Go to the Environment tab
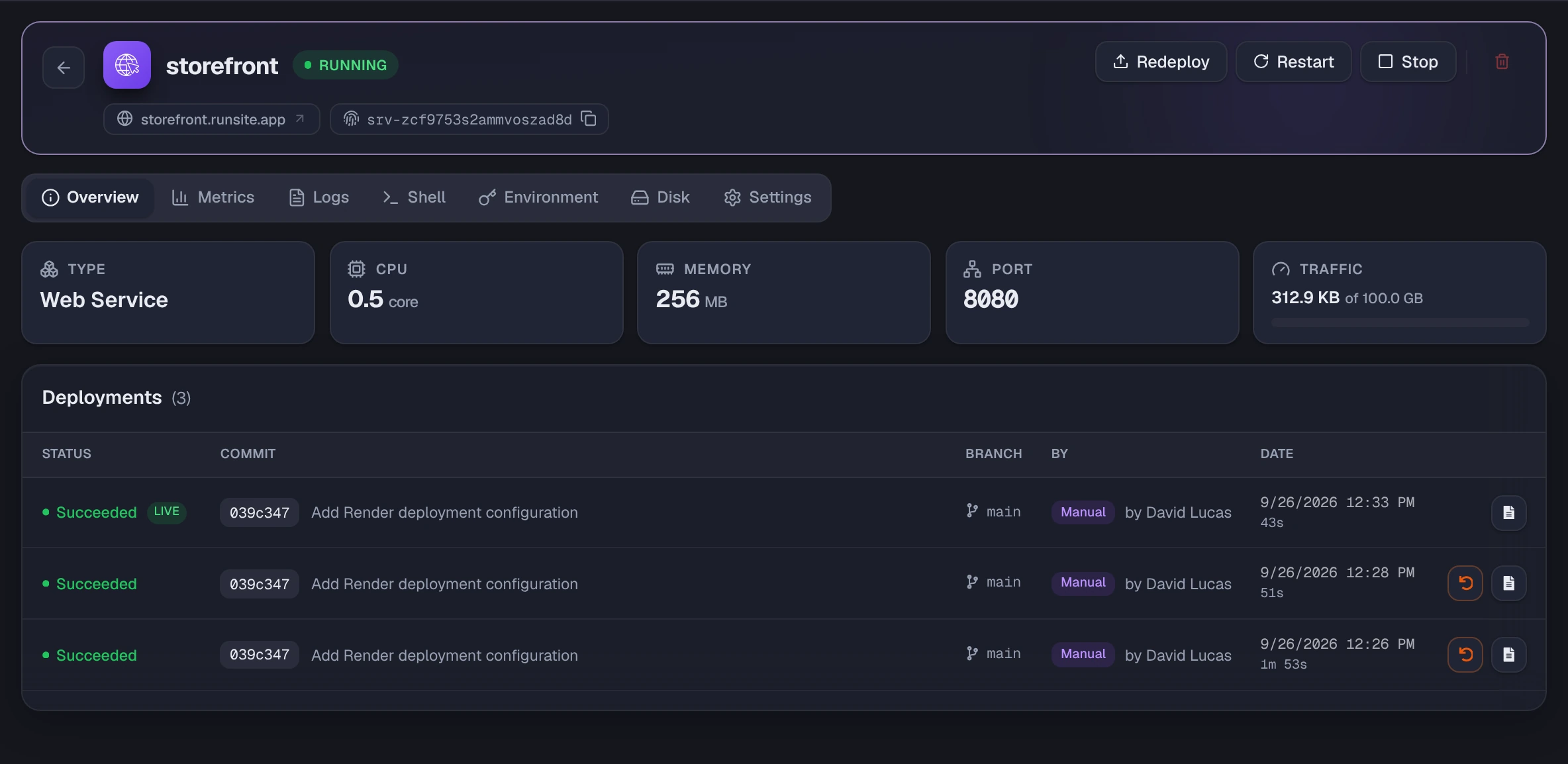 [x=538, y=197]
